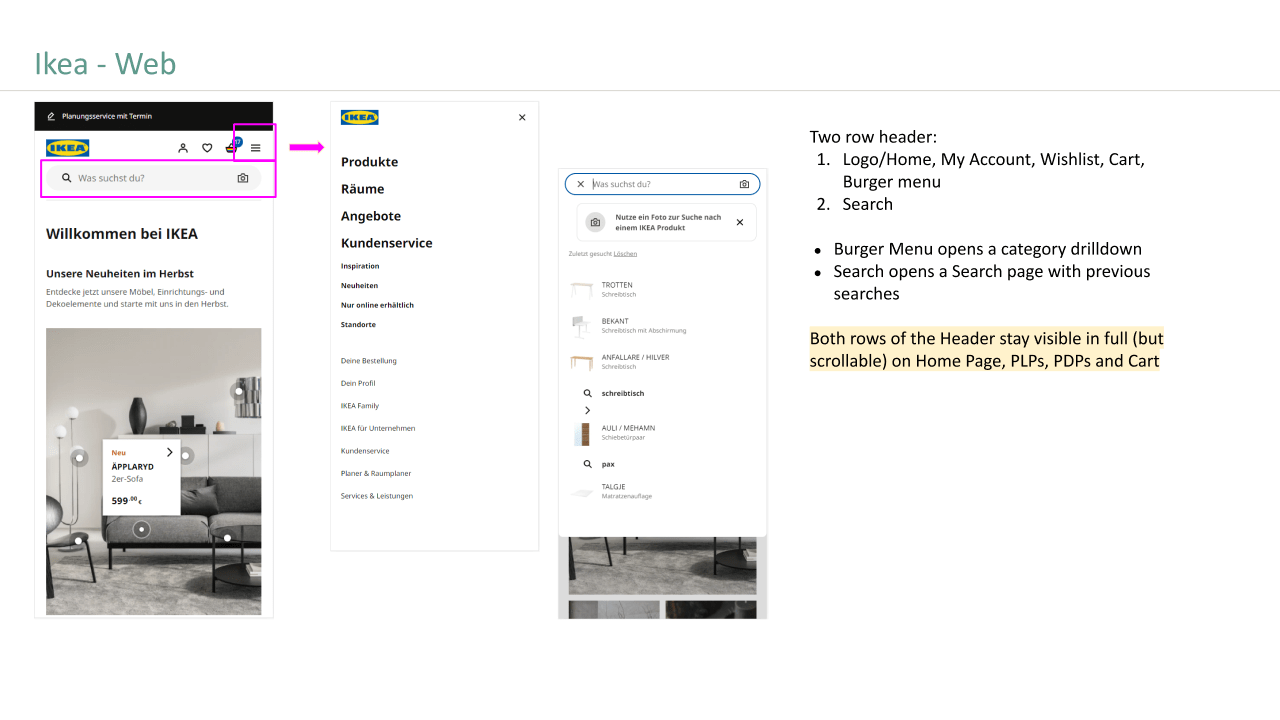
Task: Open the wishlist heart icon
Action: tap(207, 148)
